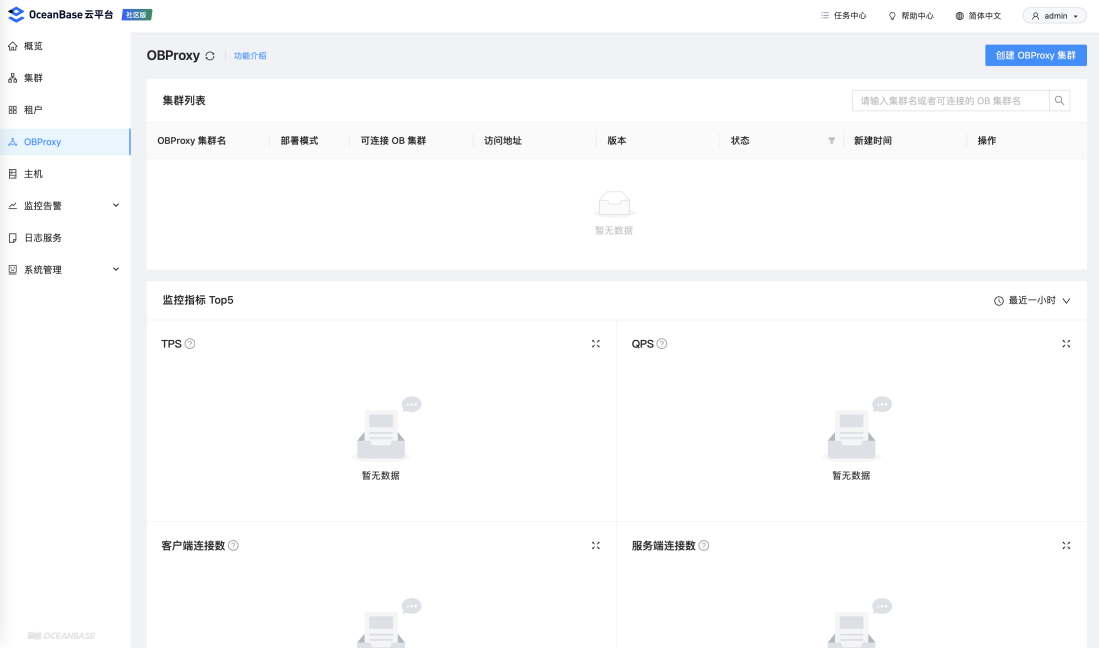1099x648 pixels.
Task: Click help icon next to 服务端连接数
Action: click(704, 546)
